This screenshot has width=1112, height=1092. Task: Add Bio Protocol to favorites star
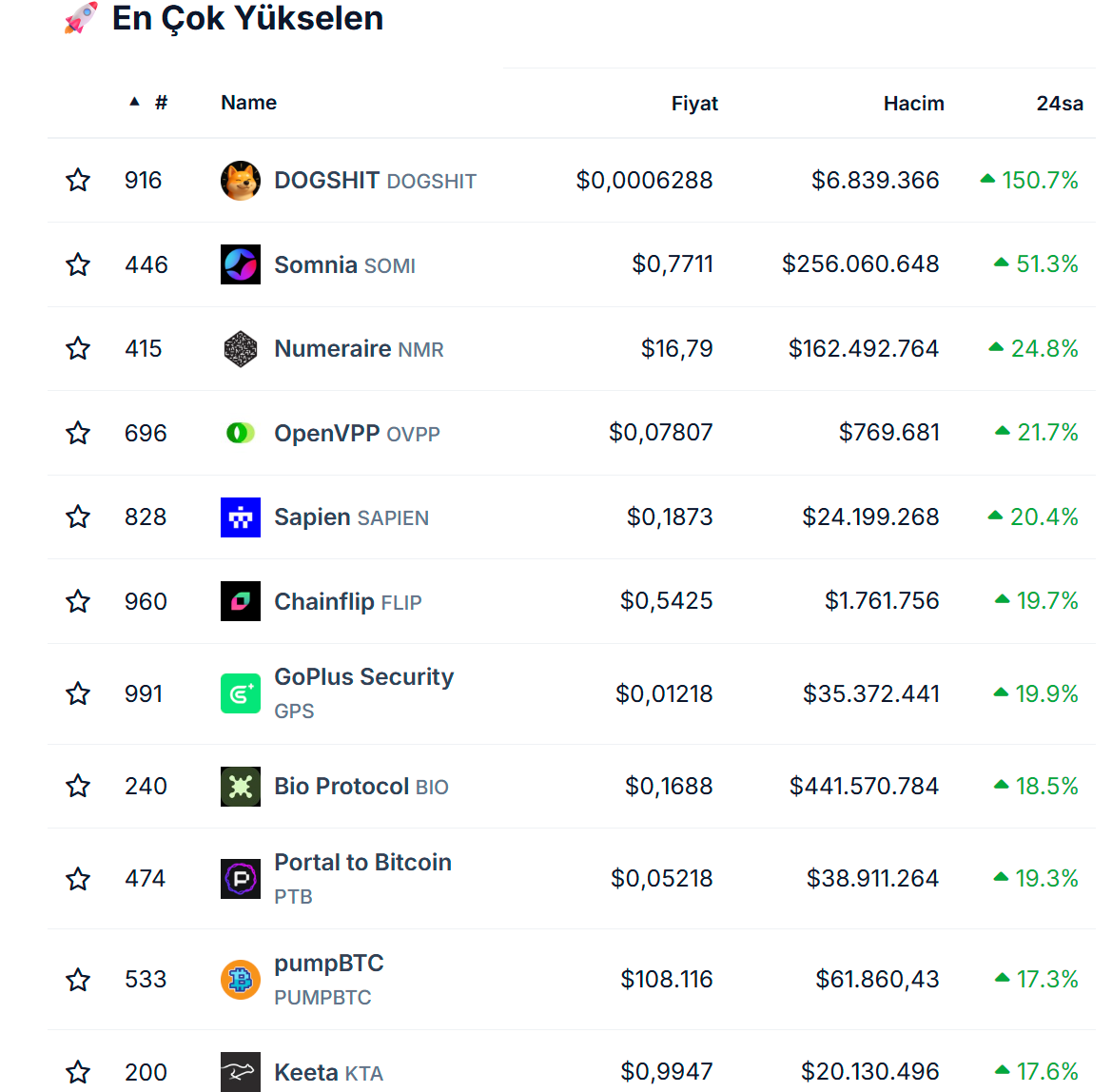click(x=78, y=787)
